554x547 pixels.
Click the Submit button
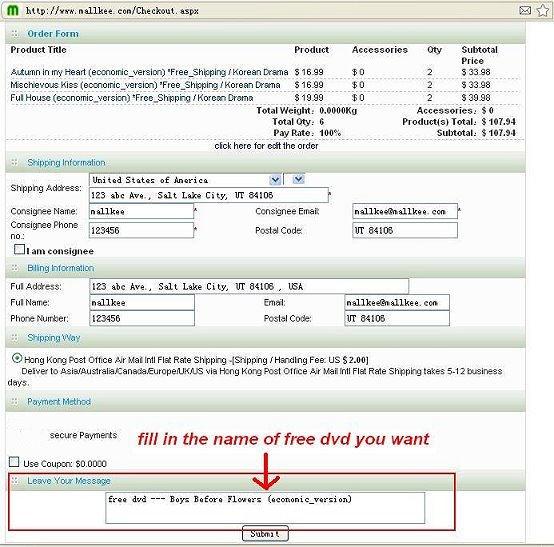coord(265,534)
